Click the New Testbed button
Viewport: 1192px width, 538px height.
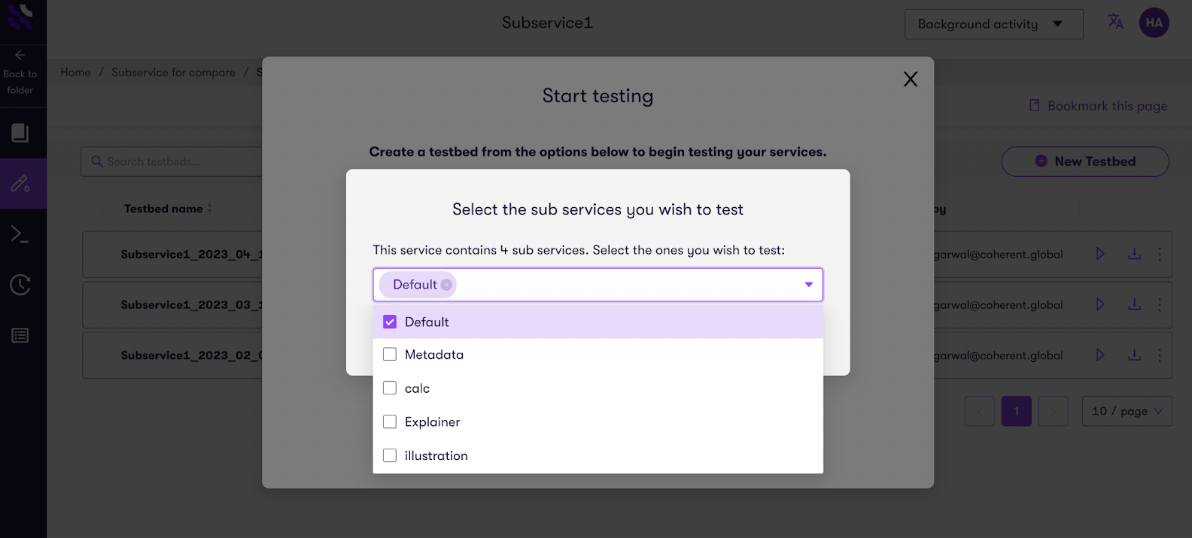[1085, 161]
